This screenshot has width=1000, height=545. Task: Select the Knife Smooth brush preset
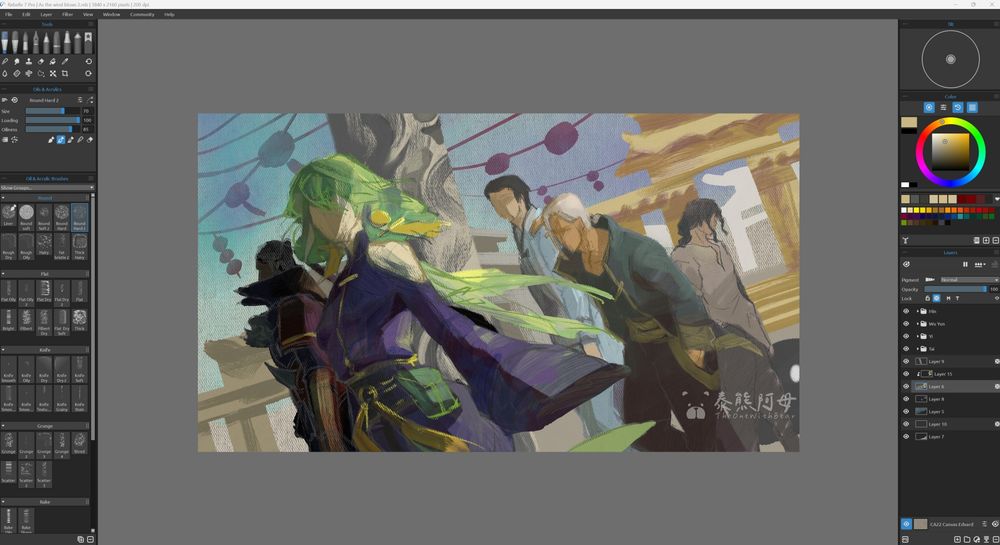tap(8, 368)
